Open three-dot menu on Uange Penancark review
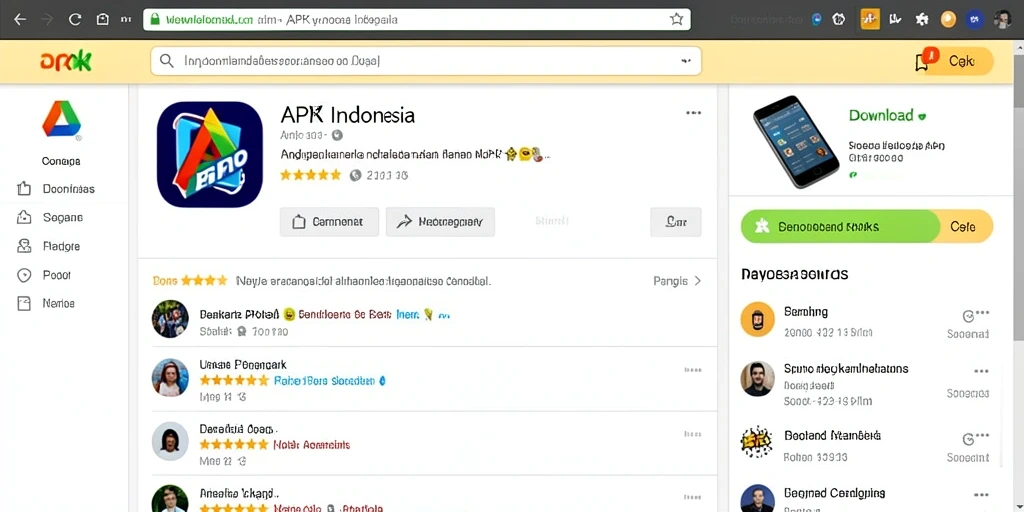1024x512 pixels. pos(692,370)
